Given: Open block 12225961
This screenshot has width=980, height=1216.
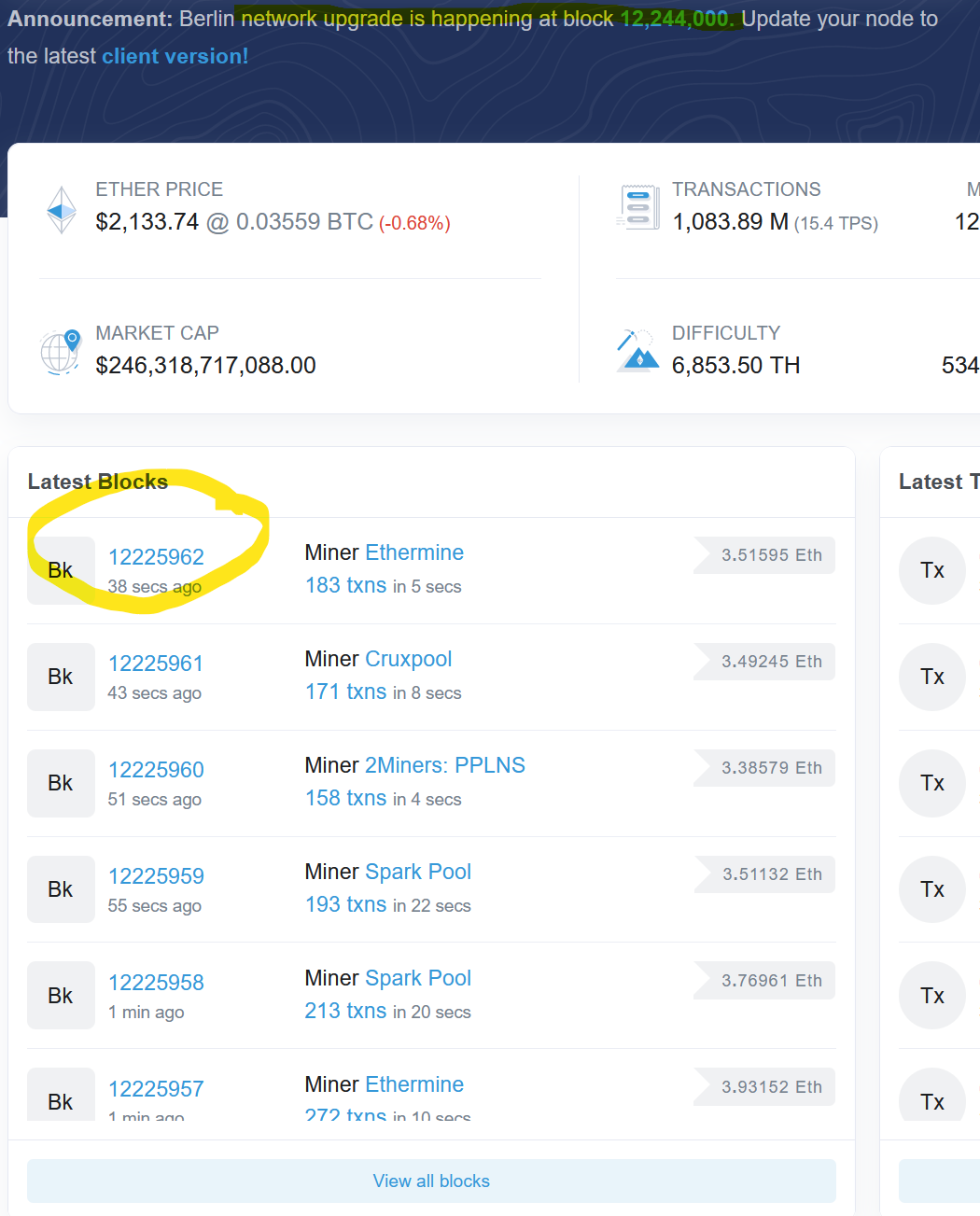Looking at the screenshot, I should (x=156, y=664).
